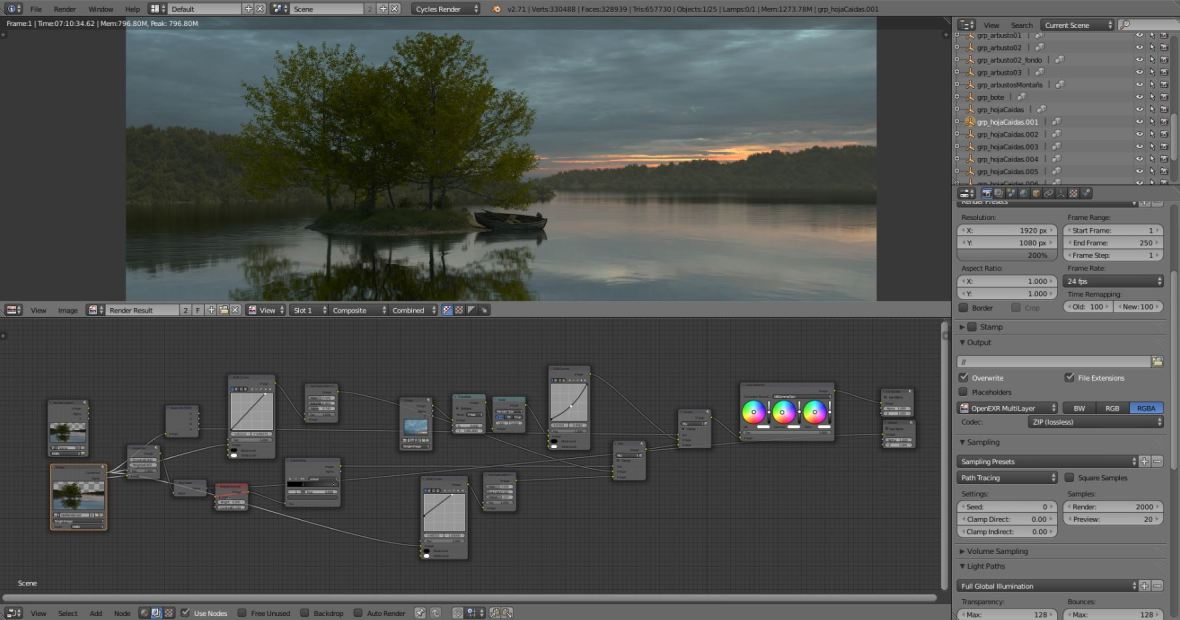The width and height of the screenshot is (1180, 620).
Task: Browse output path with folder icon
Action: tap(1157, 361)
